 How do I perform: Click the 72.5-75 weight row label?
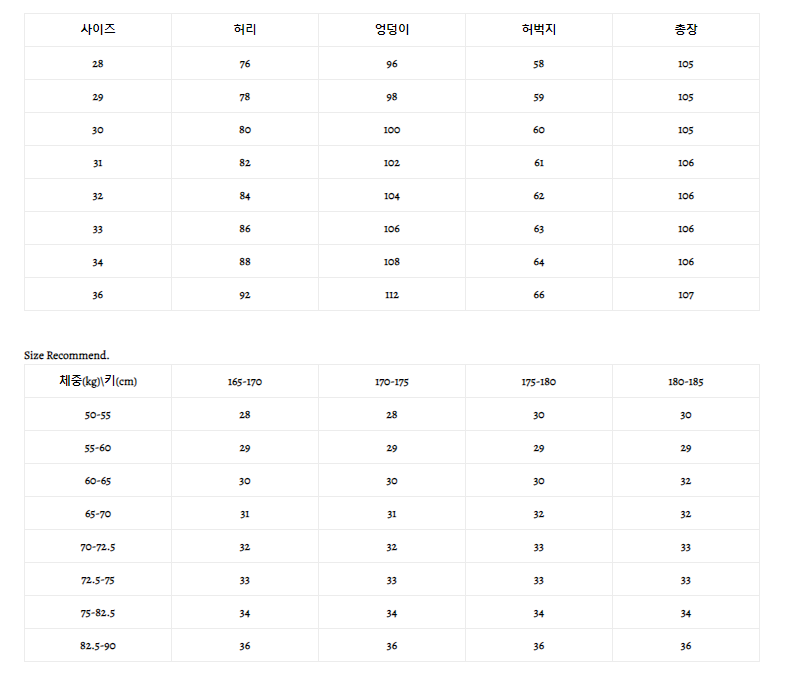pyautogui.click(x=98, y=580)
